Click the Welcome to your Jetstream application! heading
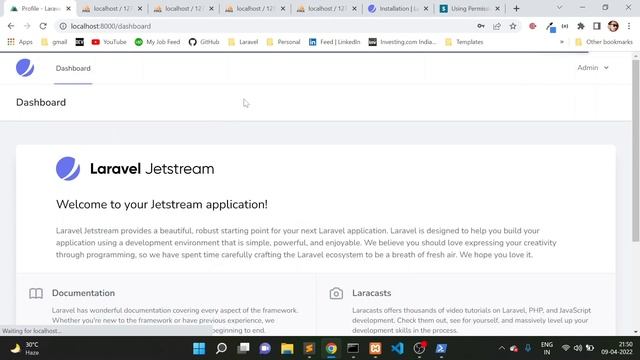 point(162,204)
